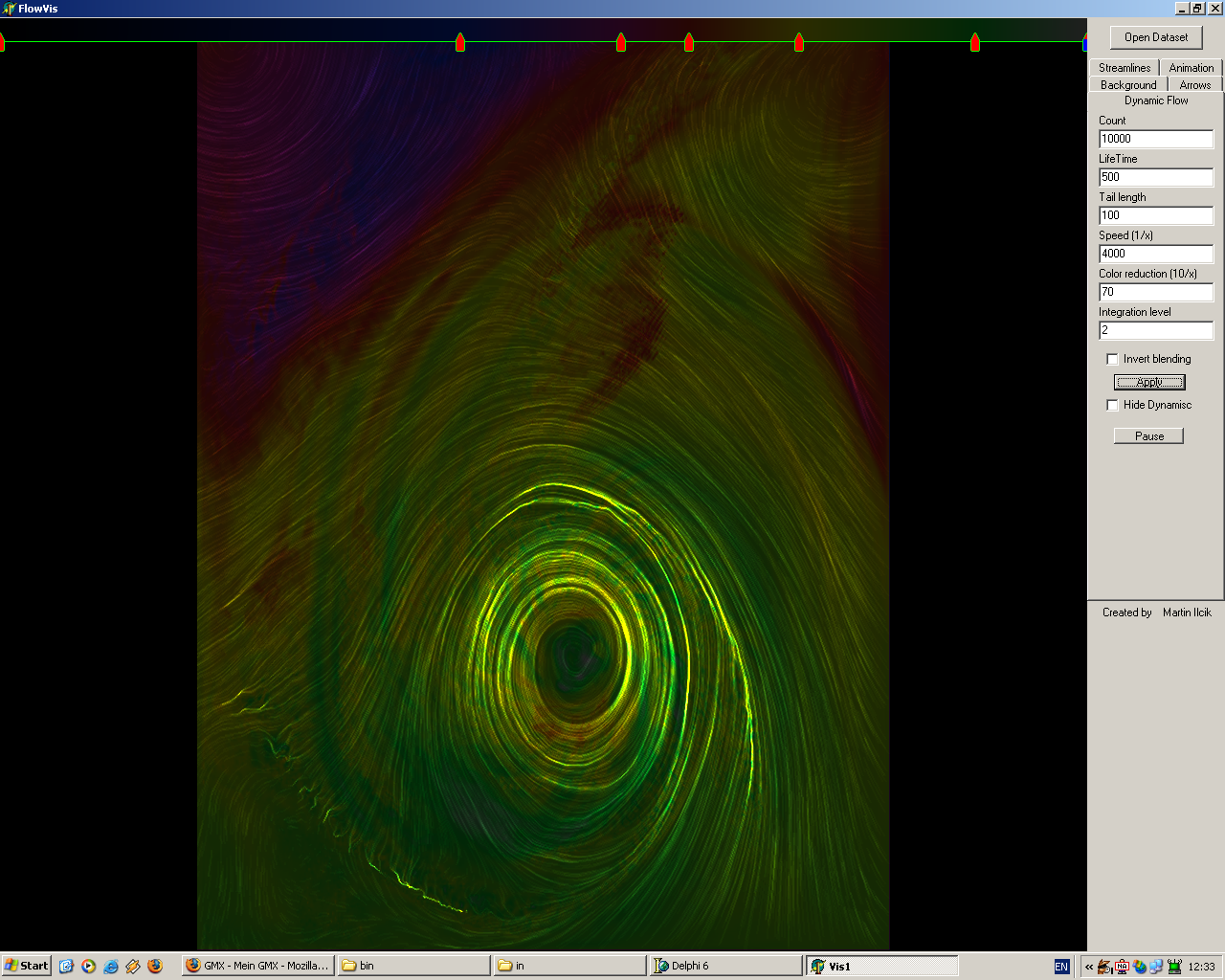Click the network computers tray icon

click(x=1156, y=967)
